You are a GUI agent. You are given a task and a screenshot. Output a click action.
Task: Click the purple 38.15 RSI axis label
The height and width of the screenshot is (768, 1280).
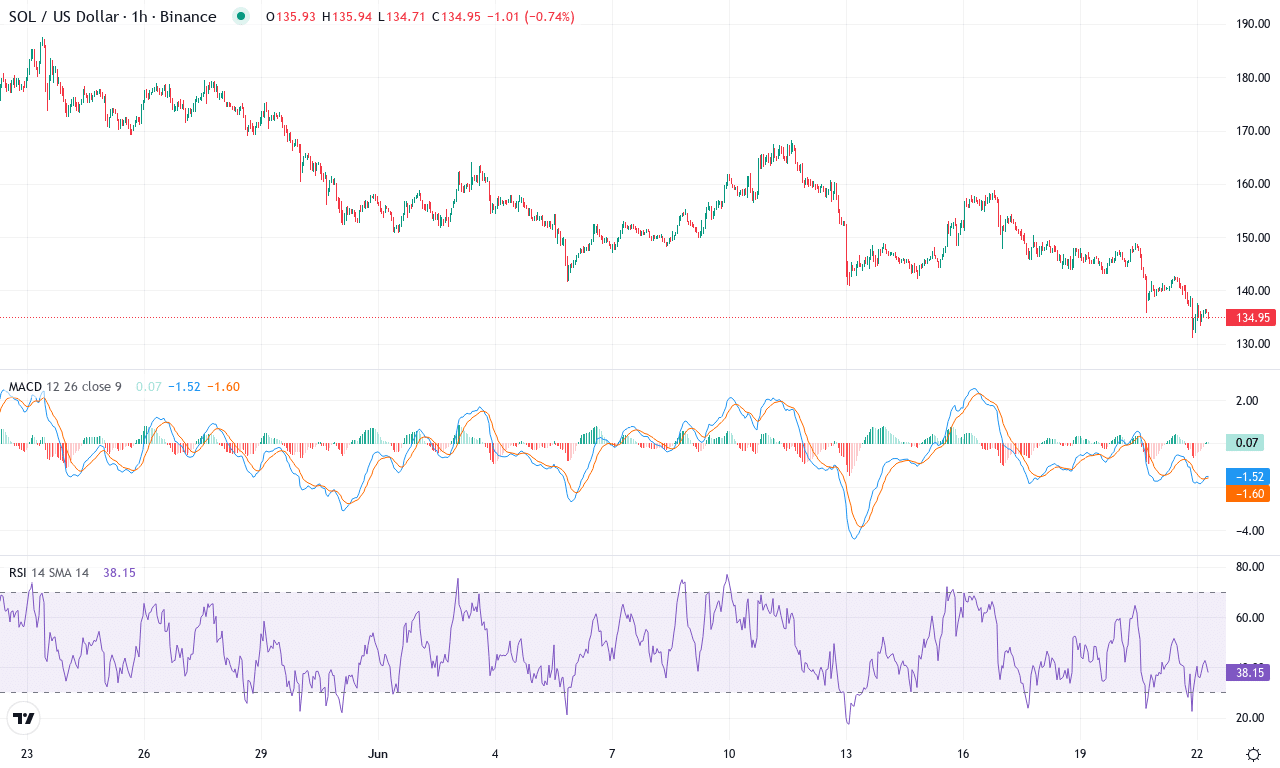[1246, 673]
